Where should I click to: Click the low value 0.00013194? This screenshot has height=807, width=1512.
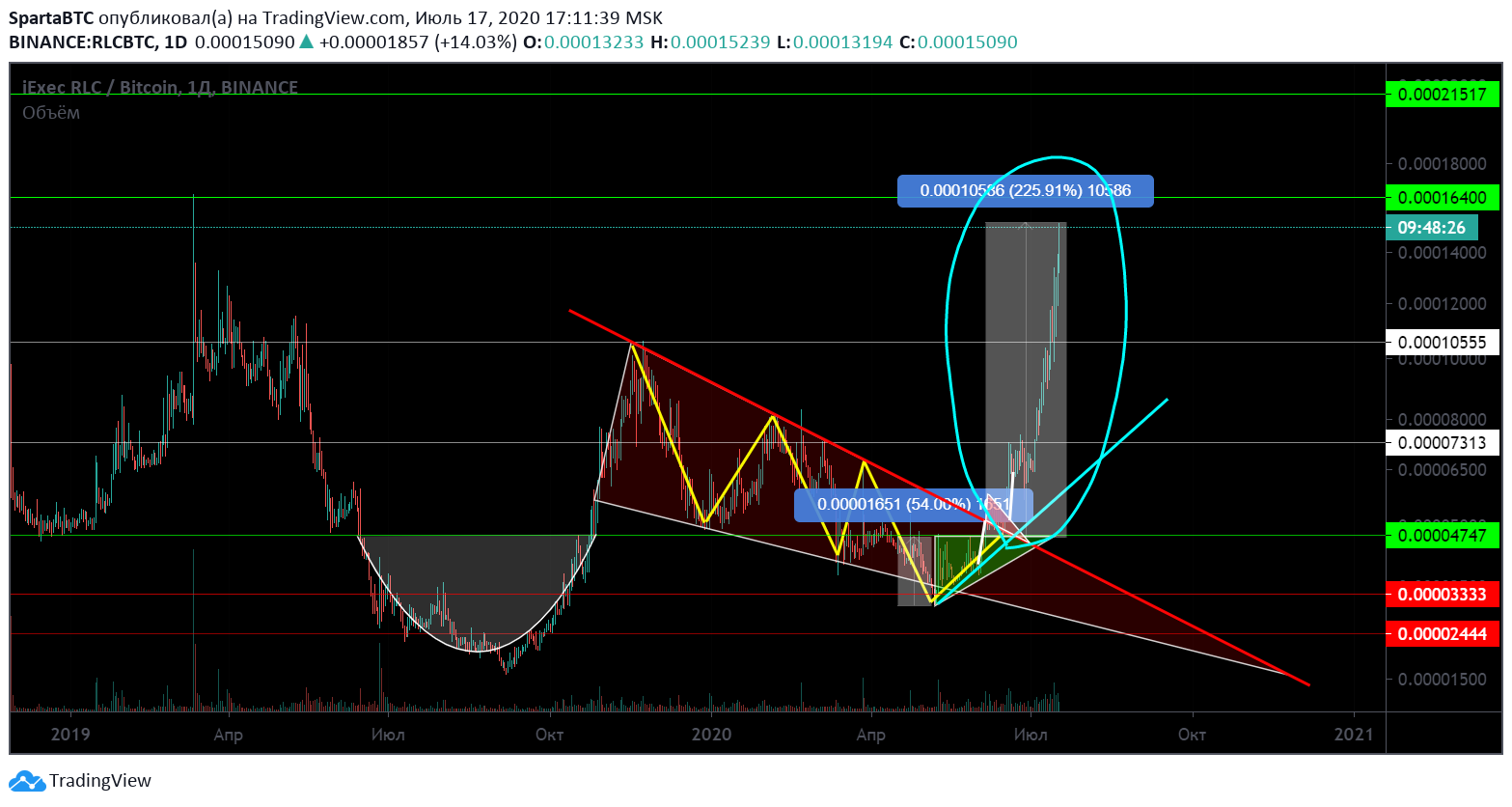coord(843,42)
